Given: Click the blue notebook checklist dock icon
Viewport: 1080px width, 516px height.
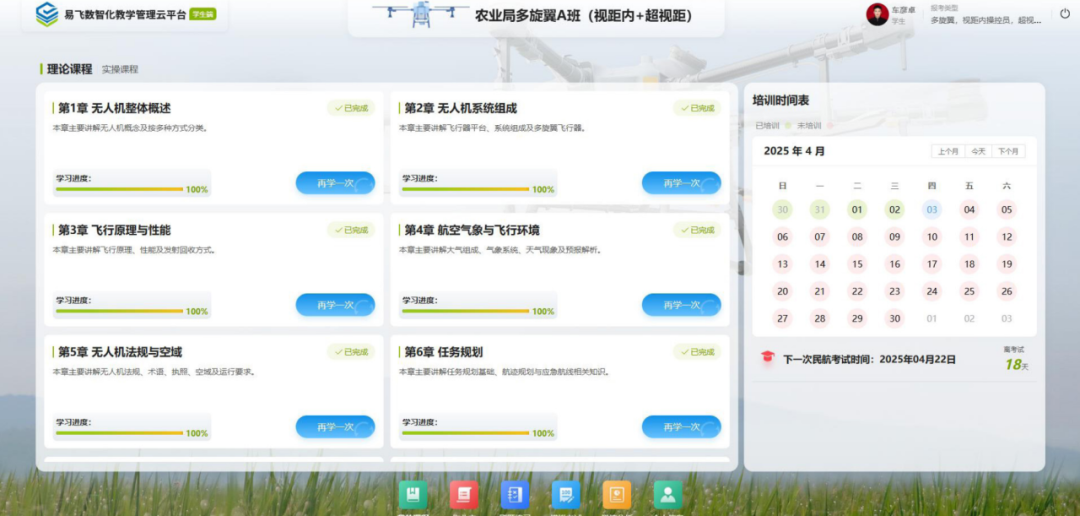Looking at the screenshot, I should click(x=515, y=495).
